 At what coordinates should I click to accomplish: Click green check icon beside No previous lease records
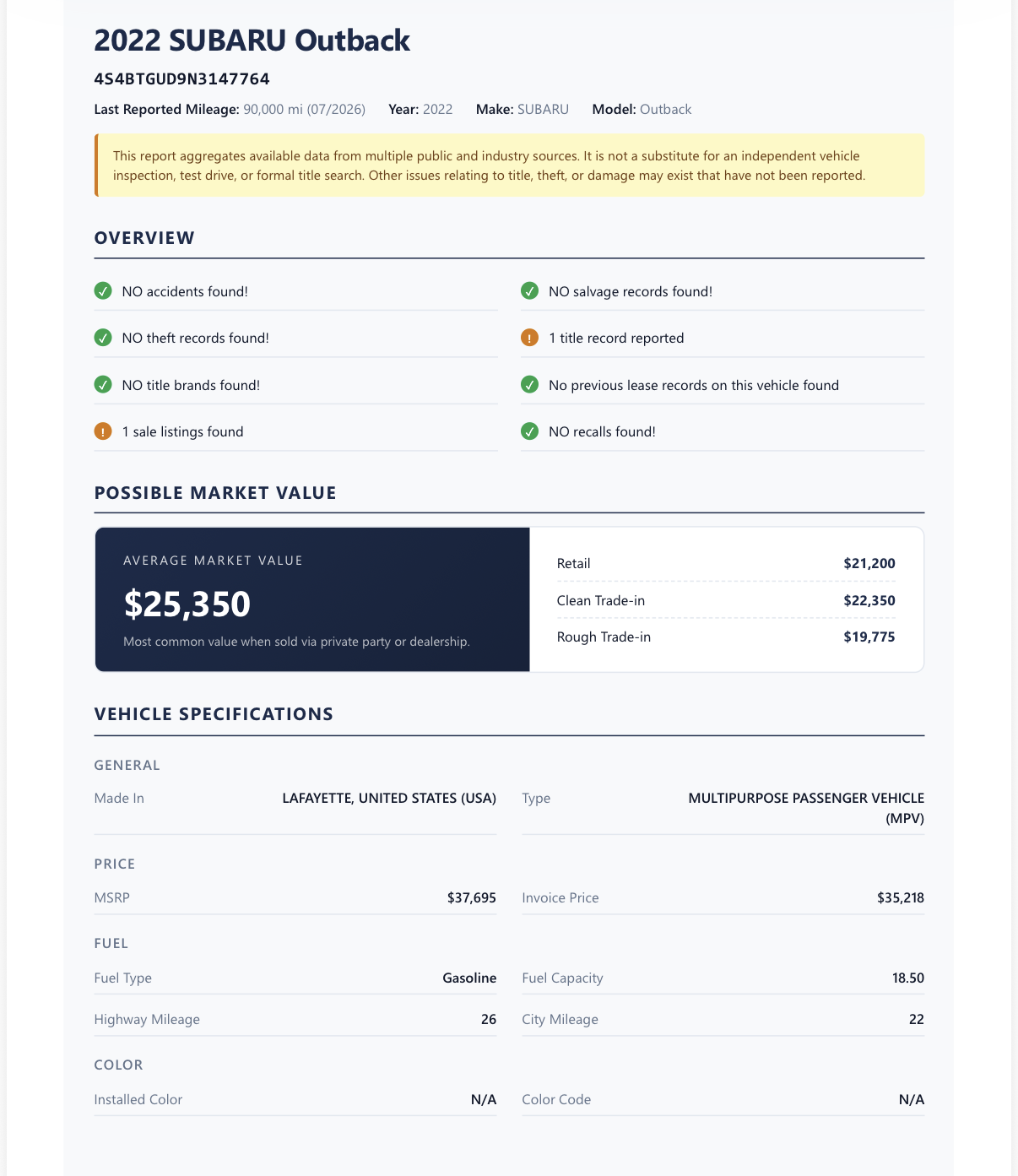click(x=529, y=385)
